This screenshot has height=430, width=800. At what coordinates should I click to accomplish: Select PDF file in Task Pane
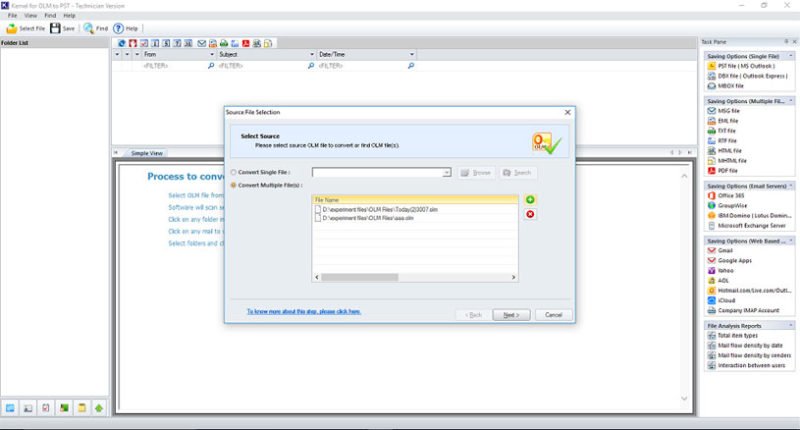point(723,170)
